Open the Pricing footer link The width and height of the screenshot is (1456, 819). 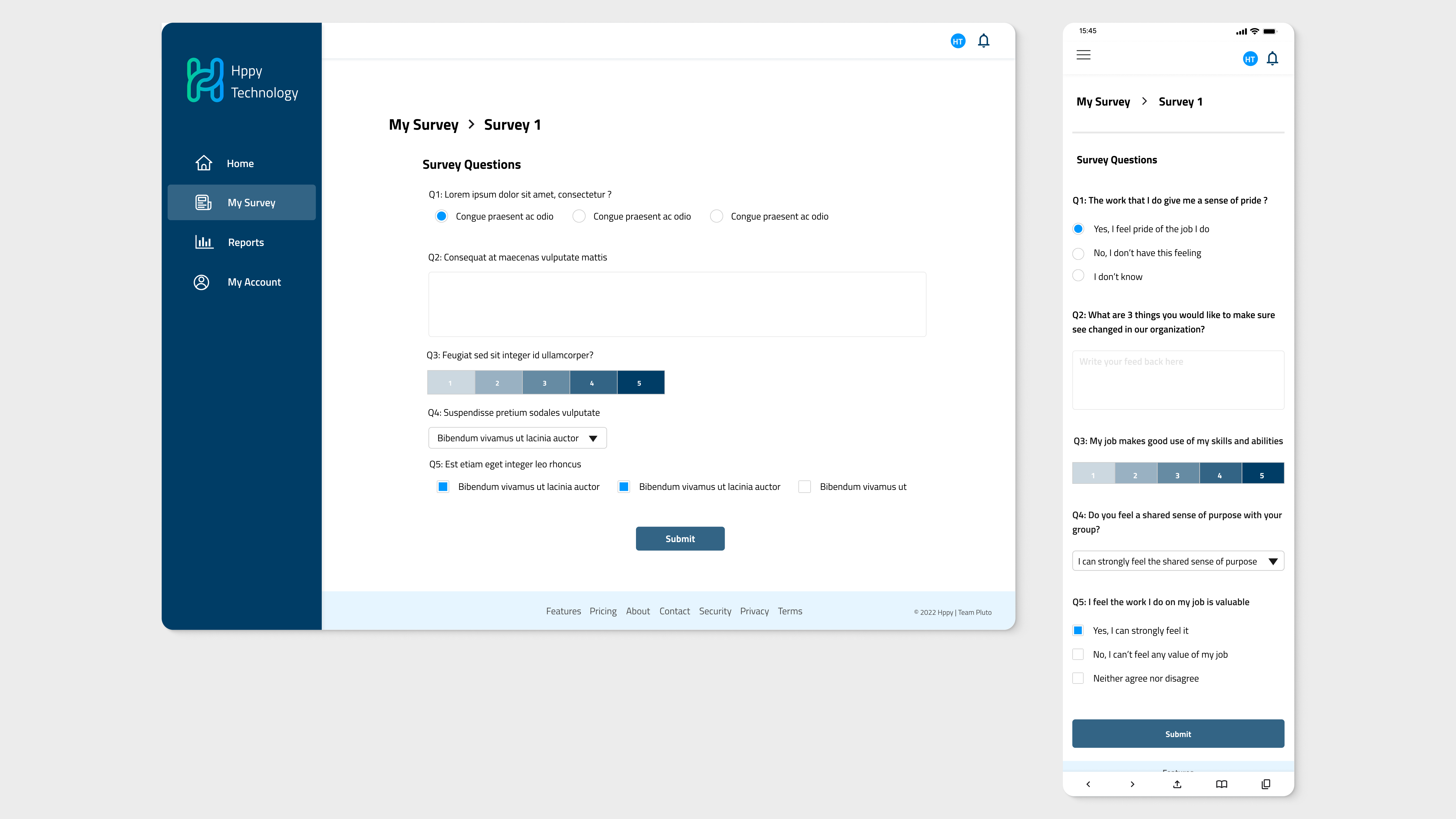click(x=603, y=611)
